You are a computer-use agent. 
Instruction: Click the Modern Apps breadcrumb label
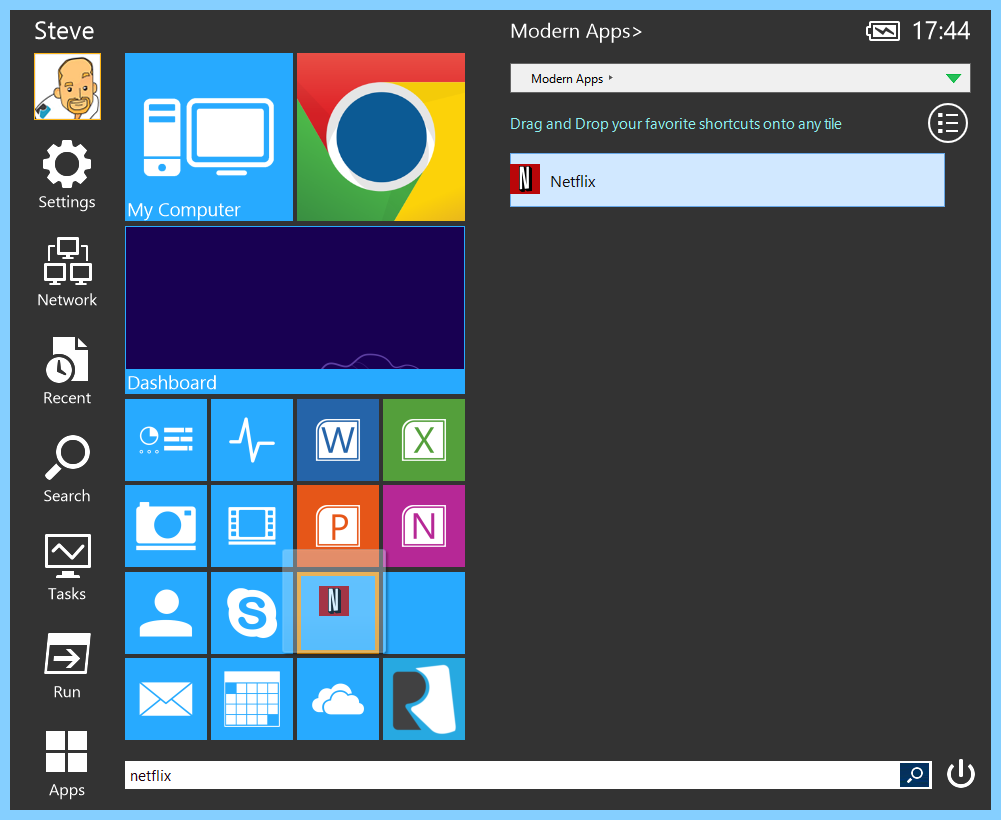567,79
